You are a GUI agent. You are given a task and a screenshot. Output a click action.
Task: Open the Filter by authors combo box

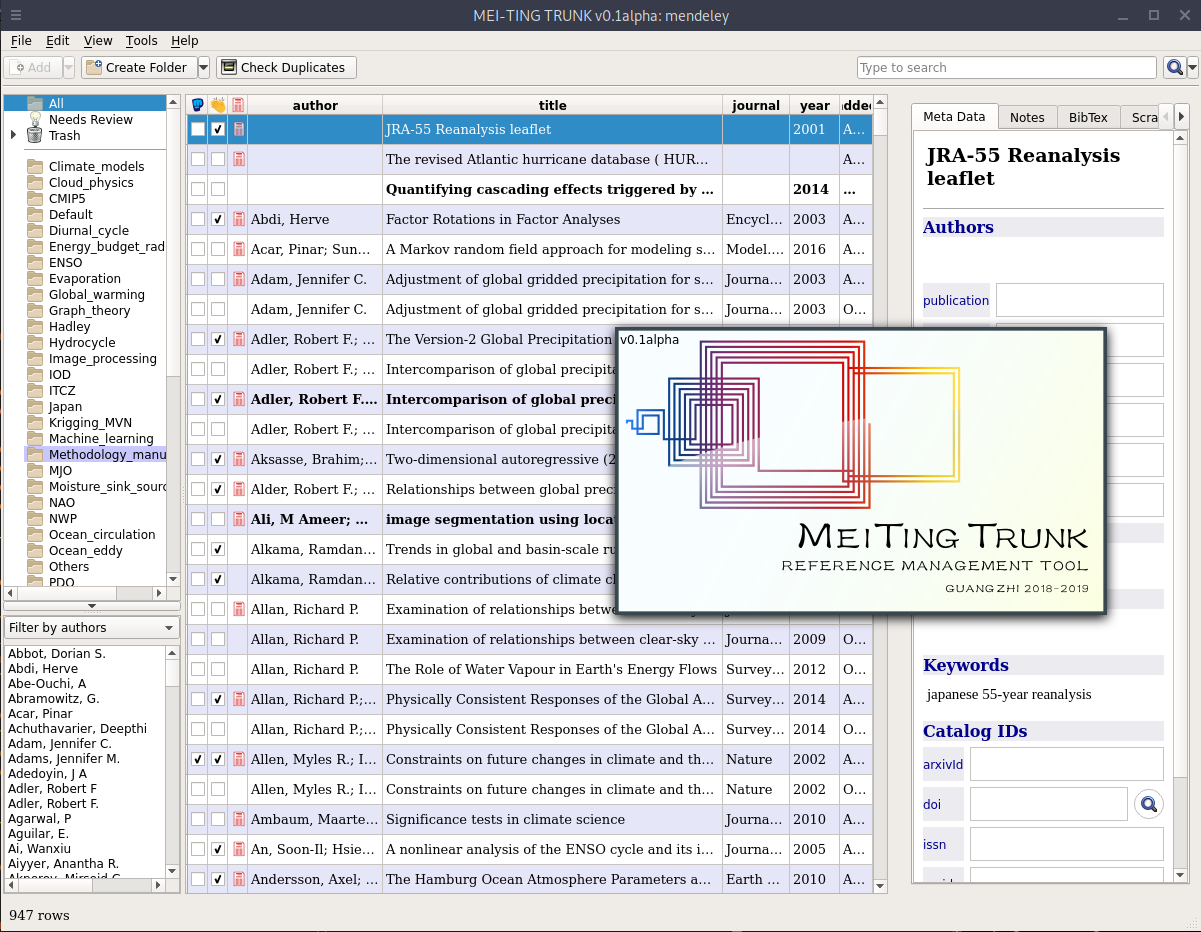[91, 628]
